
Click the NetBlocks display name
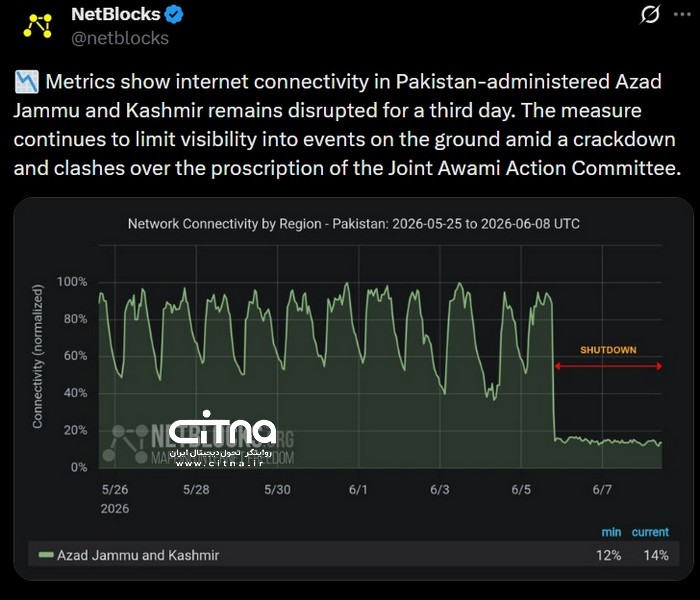pyautogui.click(x=116, y=14)
